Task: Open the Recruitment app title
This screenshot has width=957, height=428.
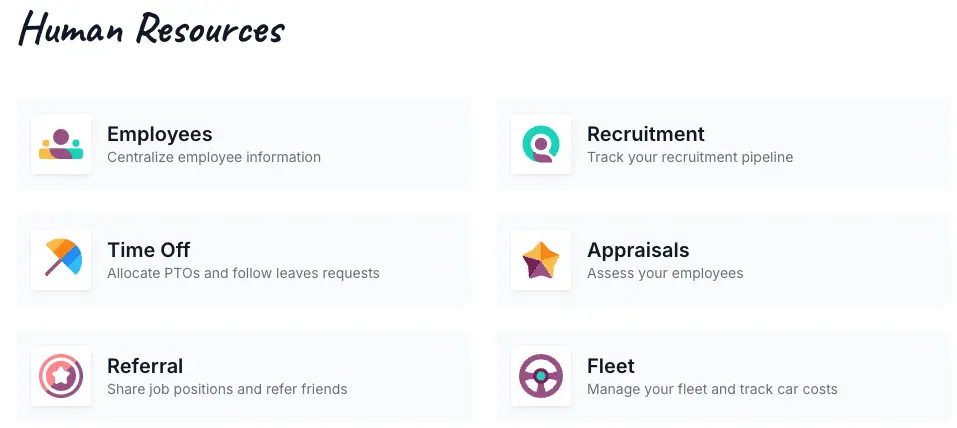Action: 646,134
